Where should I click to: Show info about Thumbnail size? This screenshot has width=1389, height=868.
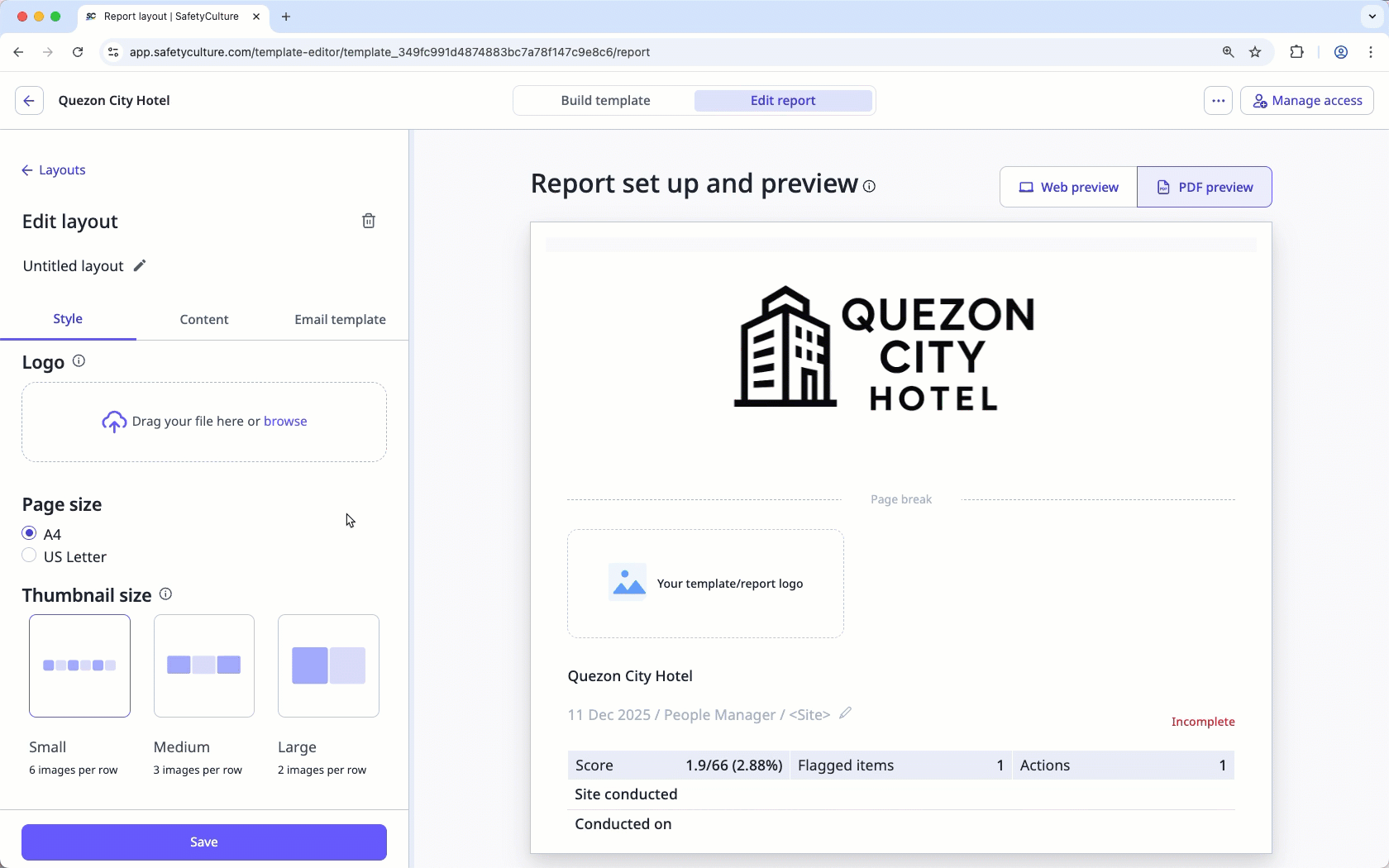(x=165, y=594)
